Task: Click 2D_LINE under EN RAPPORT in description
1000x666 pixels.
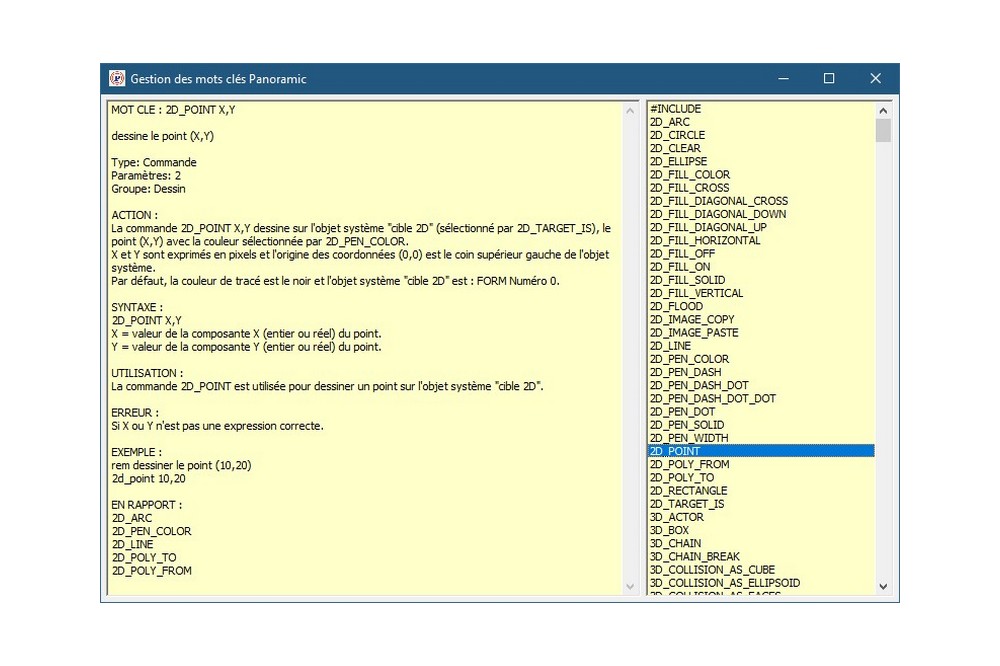Action: click(133, 544)
